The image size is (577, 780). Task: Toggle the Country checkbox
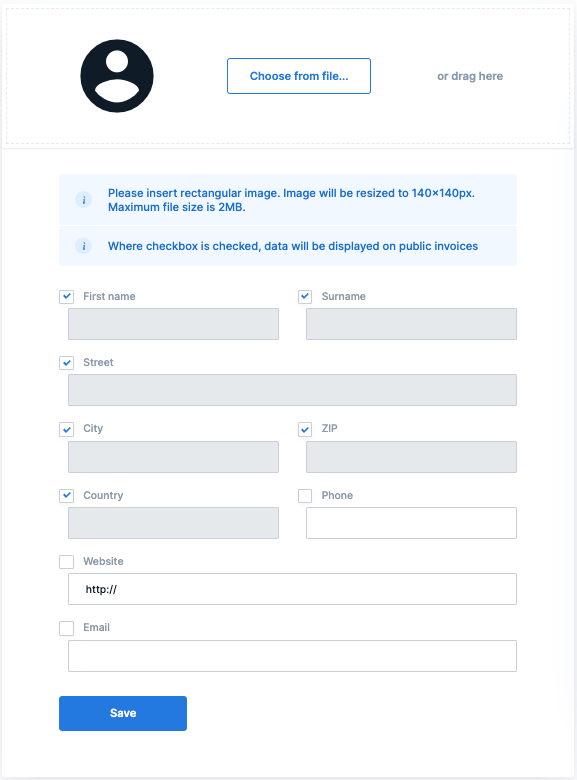(67, 495)
